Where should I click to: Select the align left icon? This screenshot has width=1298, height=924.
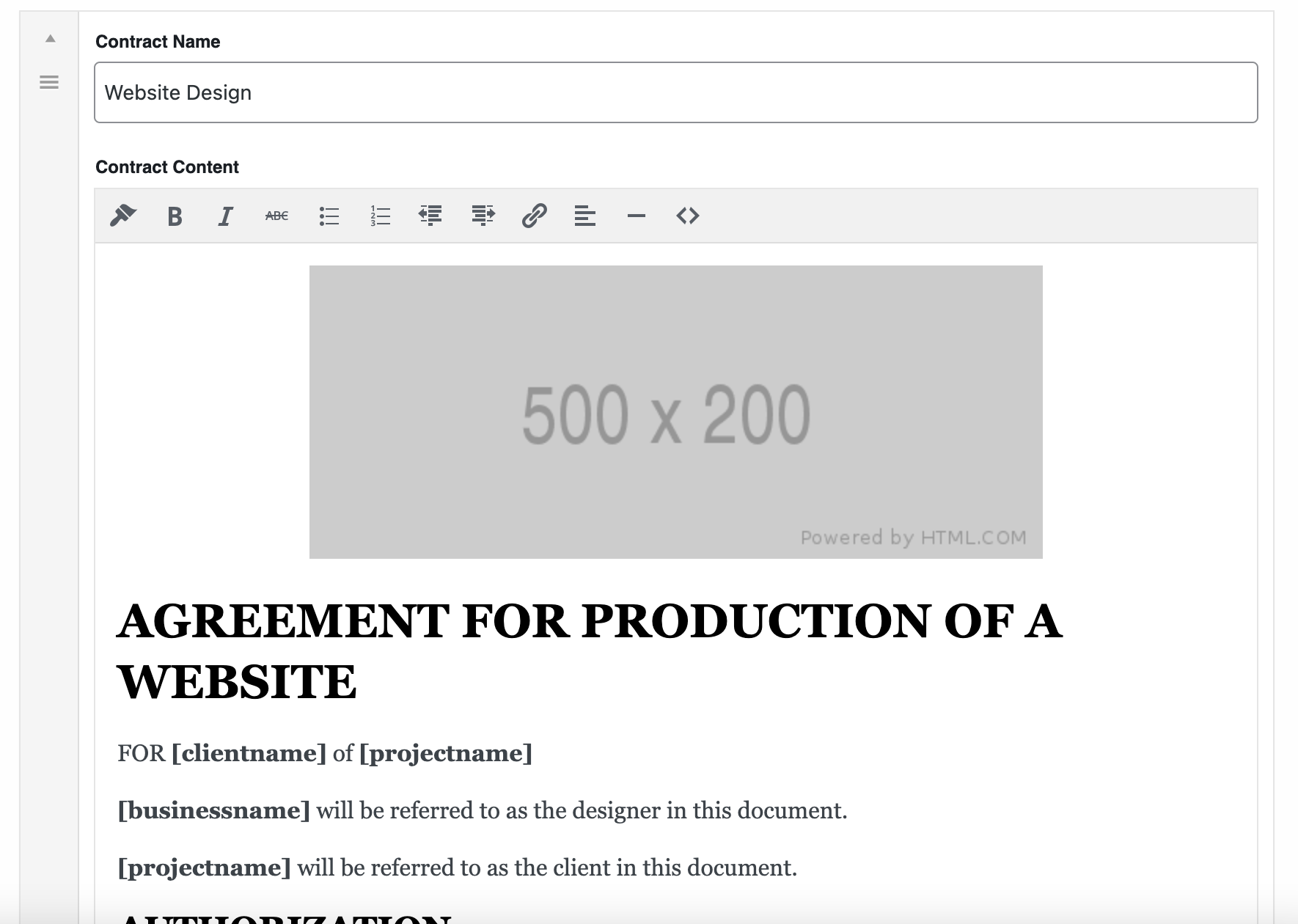584,216
